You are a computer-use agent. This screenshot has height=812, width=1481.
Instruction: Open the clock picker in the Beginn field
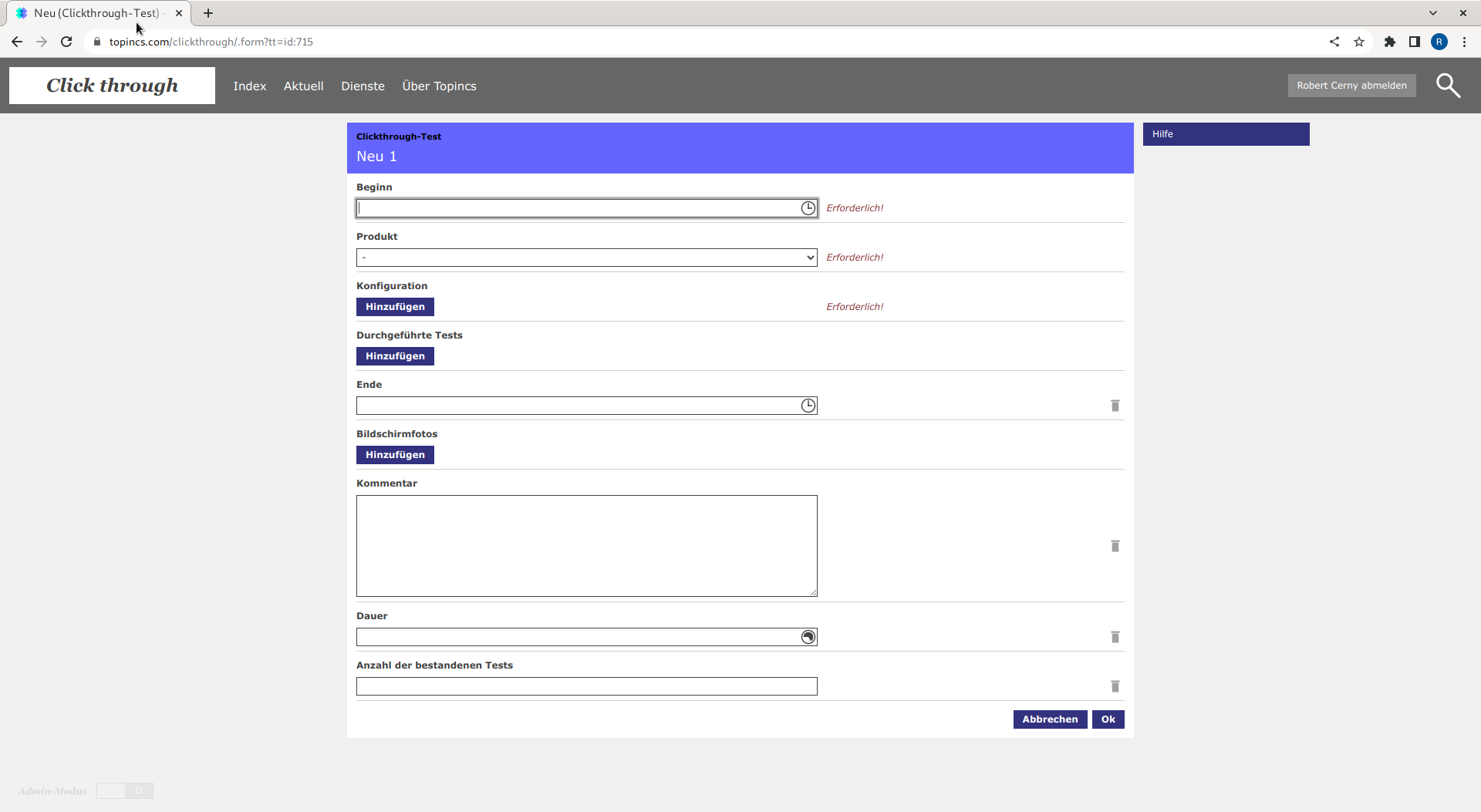click(808, 208)
